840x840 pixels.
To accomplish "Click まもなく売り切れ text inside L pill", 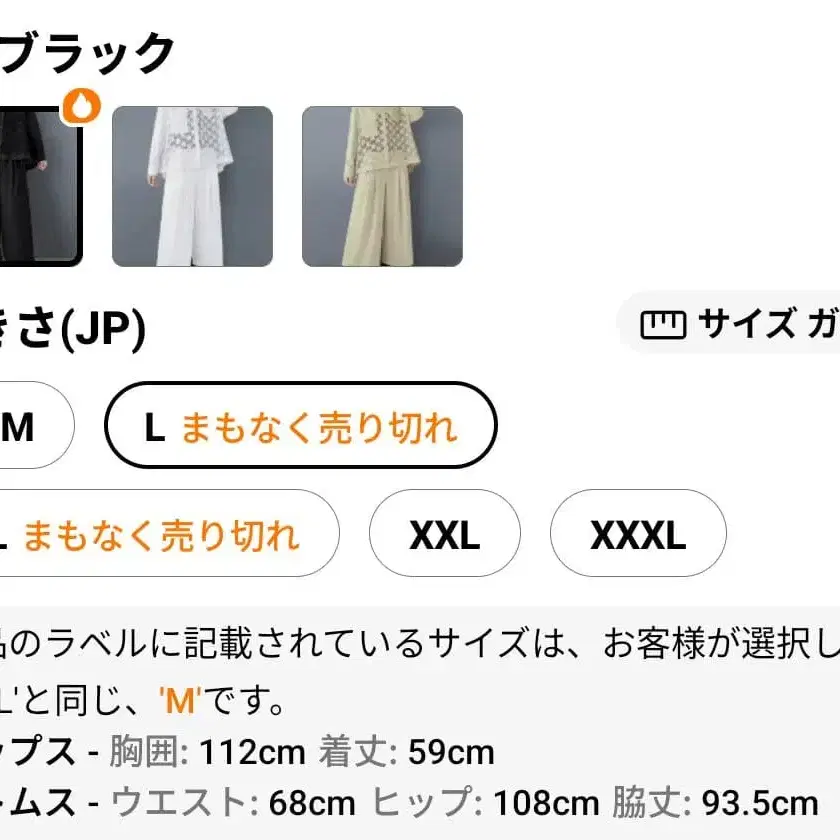I will pyautogui.click(x=319, y=428).
